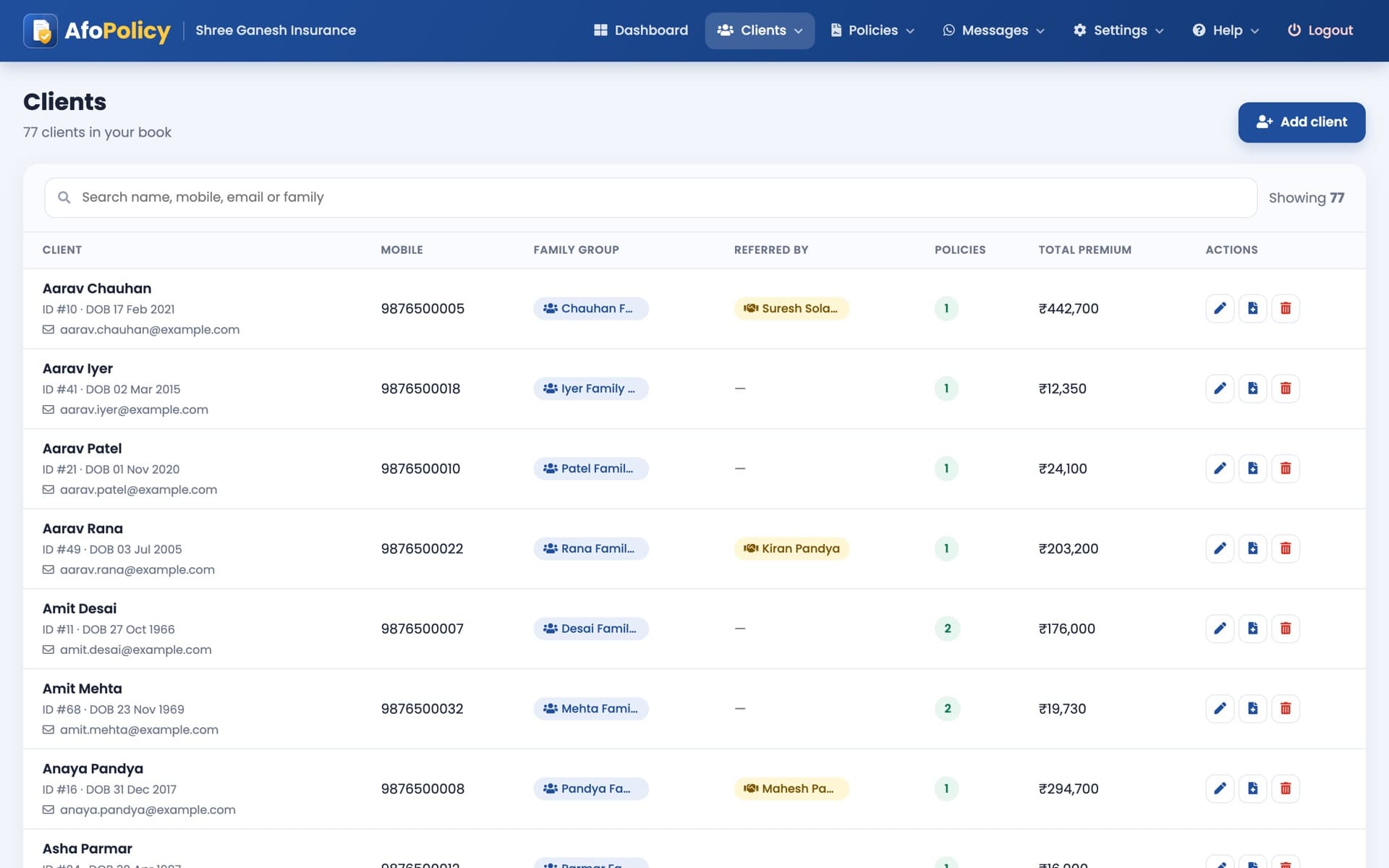Edit the Aarav Iyer client
The width and height of the screenshot is (1389, 868).
[x=1220, y=388]
